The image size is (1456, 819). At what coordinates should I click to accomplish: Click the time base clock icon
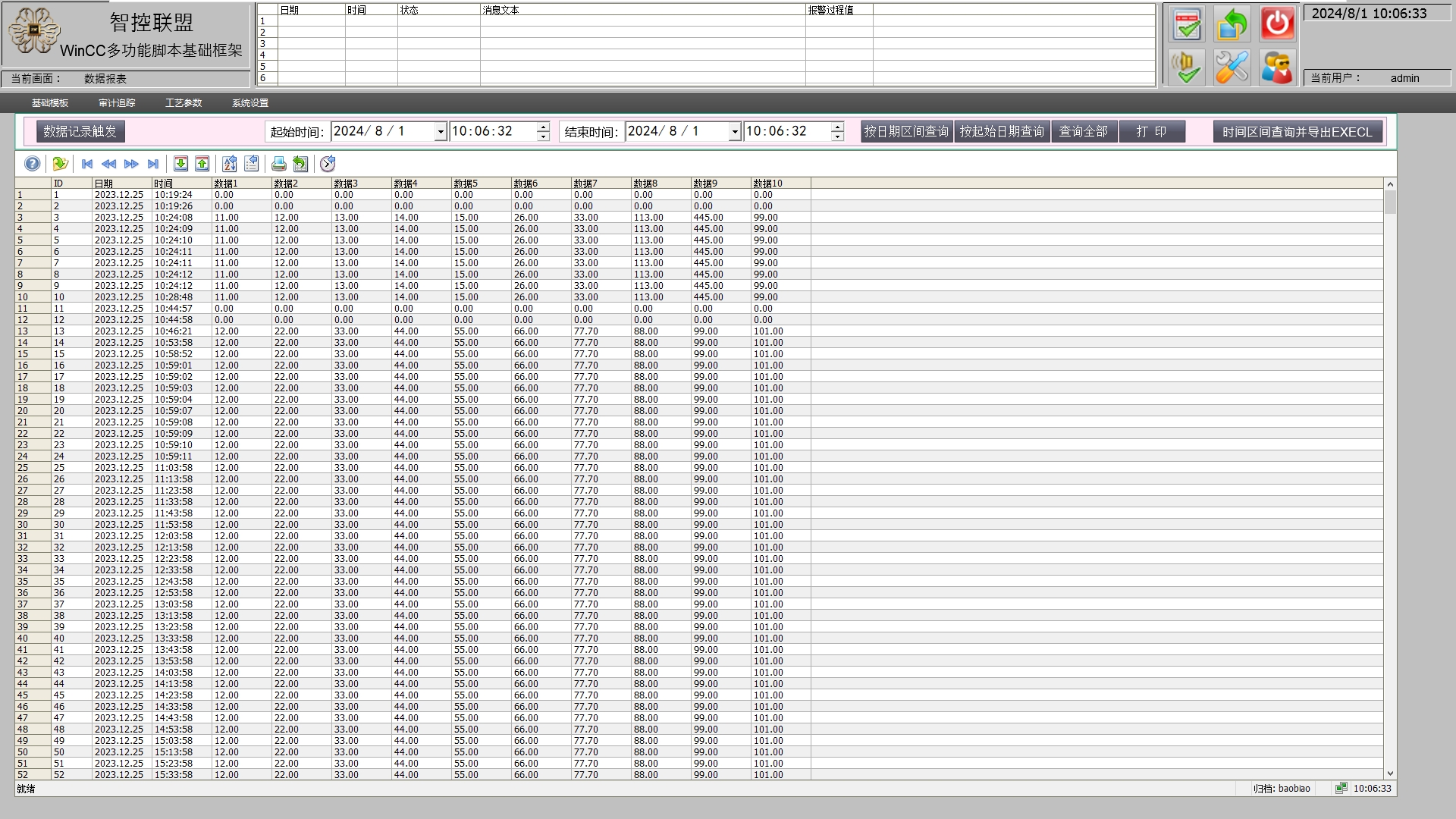click(x=328, y=164)
